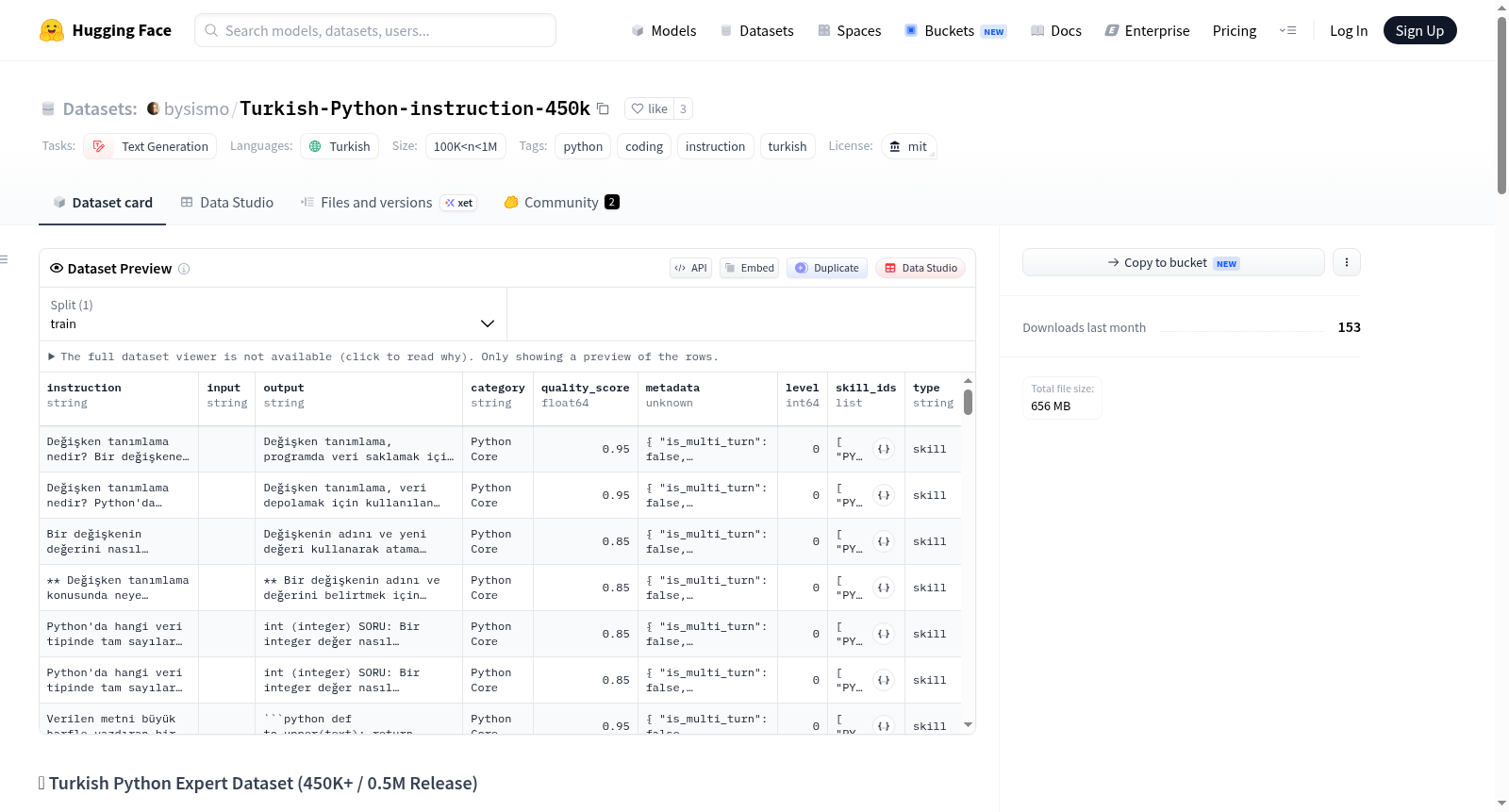
Task: Click the table scrollbar down arrow
Action: (x=968, y=725)
